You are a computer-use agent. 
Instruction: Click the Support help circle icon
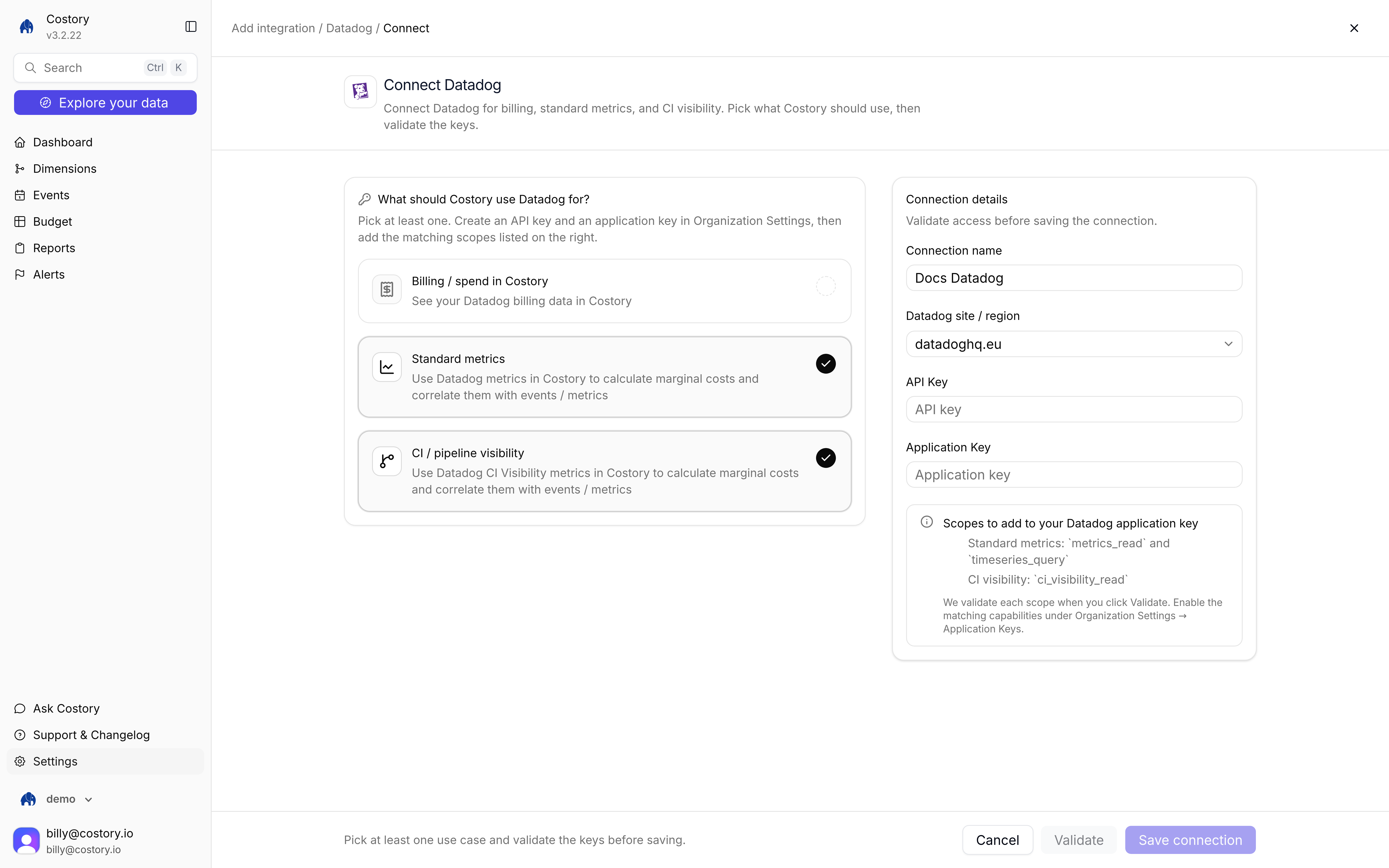coord(20,735)
